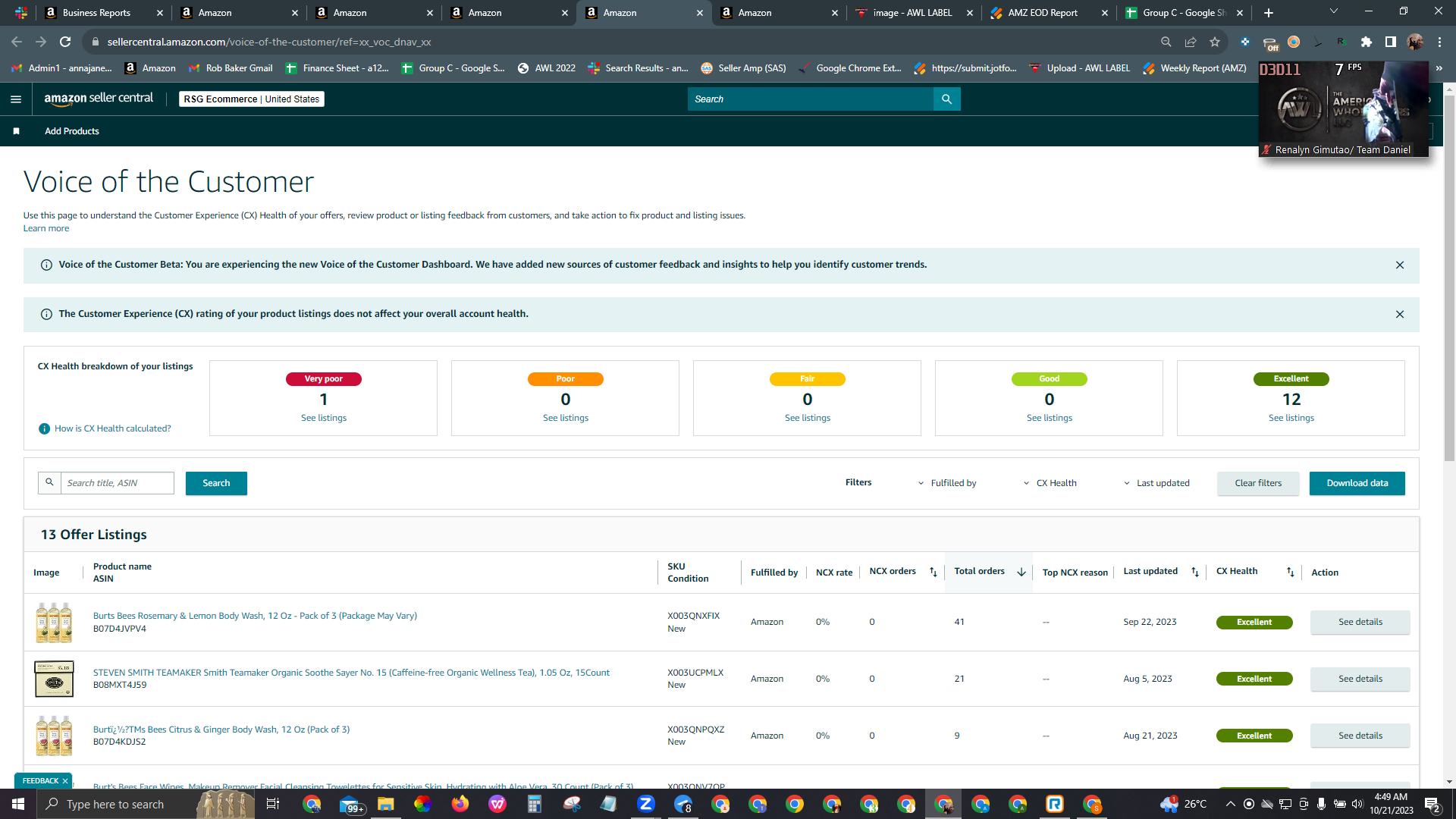See listings under Good
Screen dimensions: 1456x819
[x=1050, y=419]
